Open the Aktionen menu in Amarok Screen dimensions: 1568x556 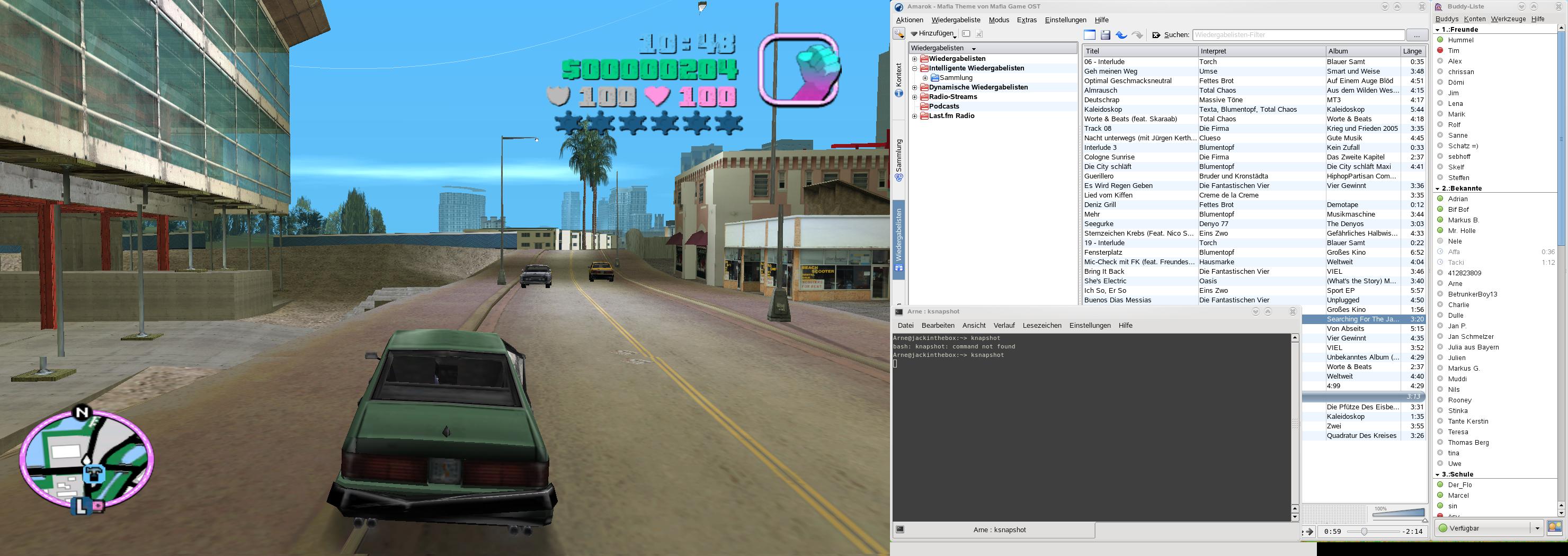click(x=910, y=20)
